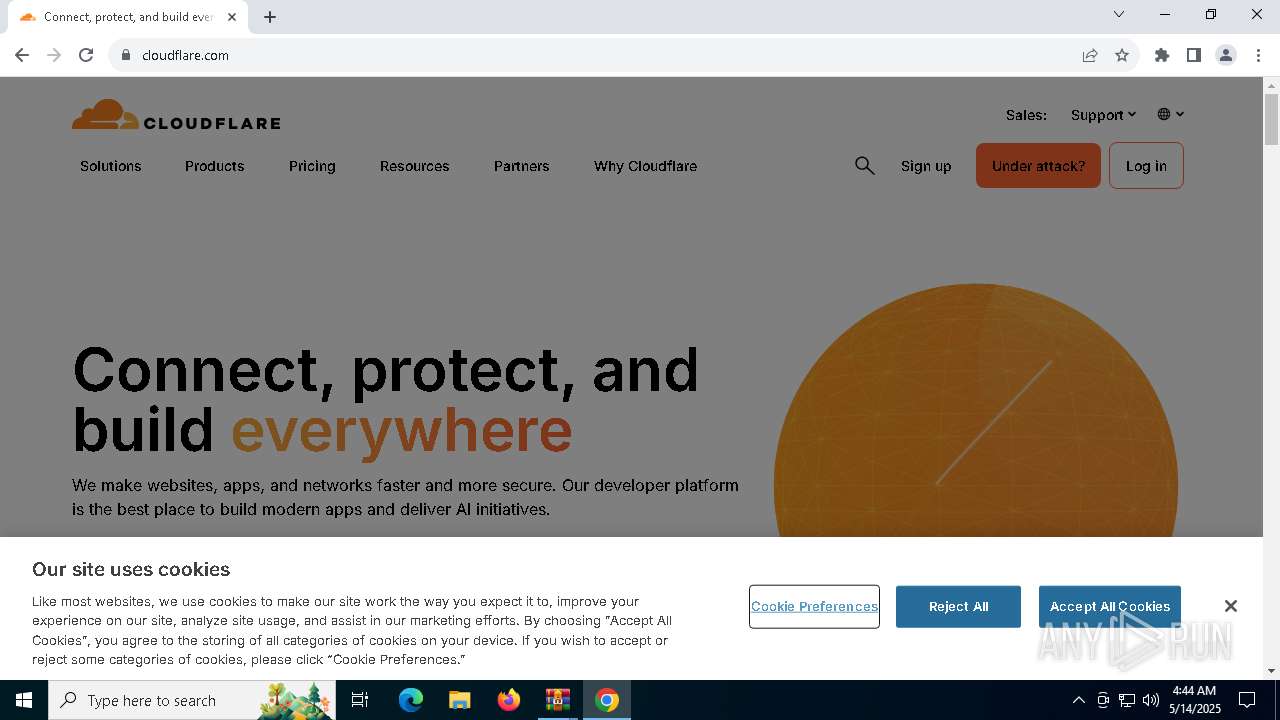Select the Cloudflare browser tab
The width and height of the screenshot is (1280, 720).
point(128,17)
